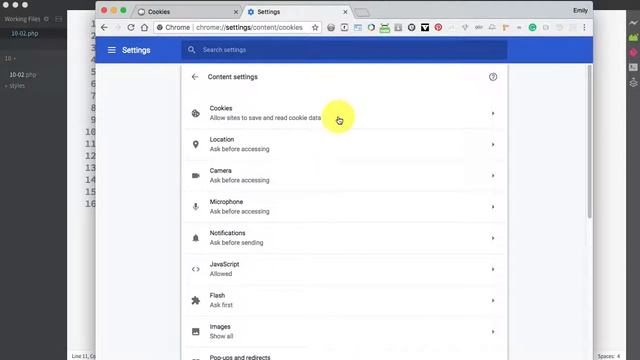
Task: Click split-view icon beside Working Files
Action: coord(59,19)
